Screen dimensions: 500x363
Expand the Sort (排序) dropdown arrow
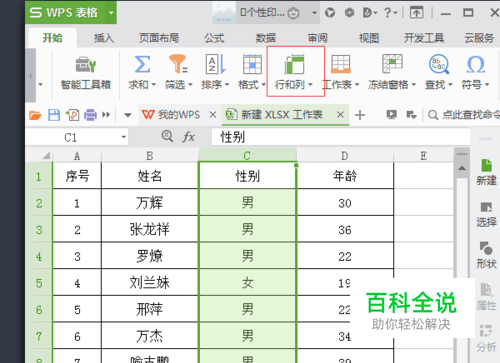pyautogui.click(x=227, y=85)
